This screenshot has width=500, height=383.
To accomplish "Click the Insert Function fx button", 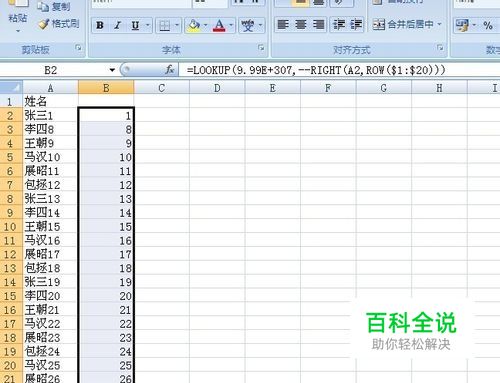I will point(169,70).
